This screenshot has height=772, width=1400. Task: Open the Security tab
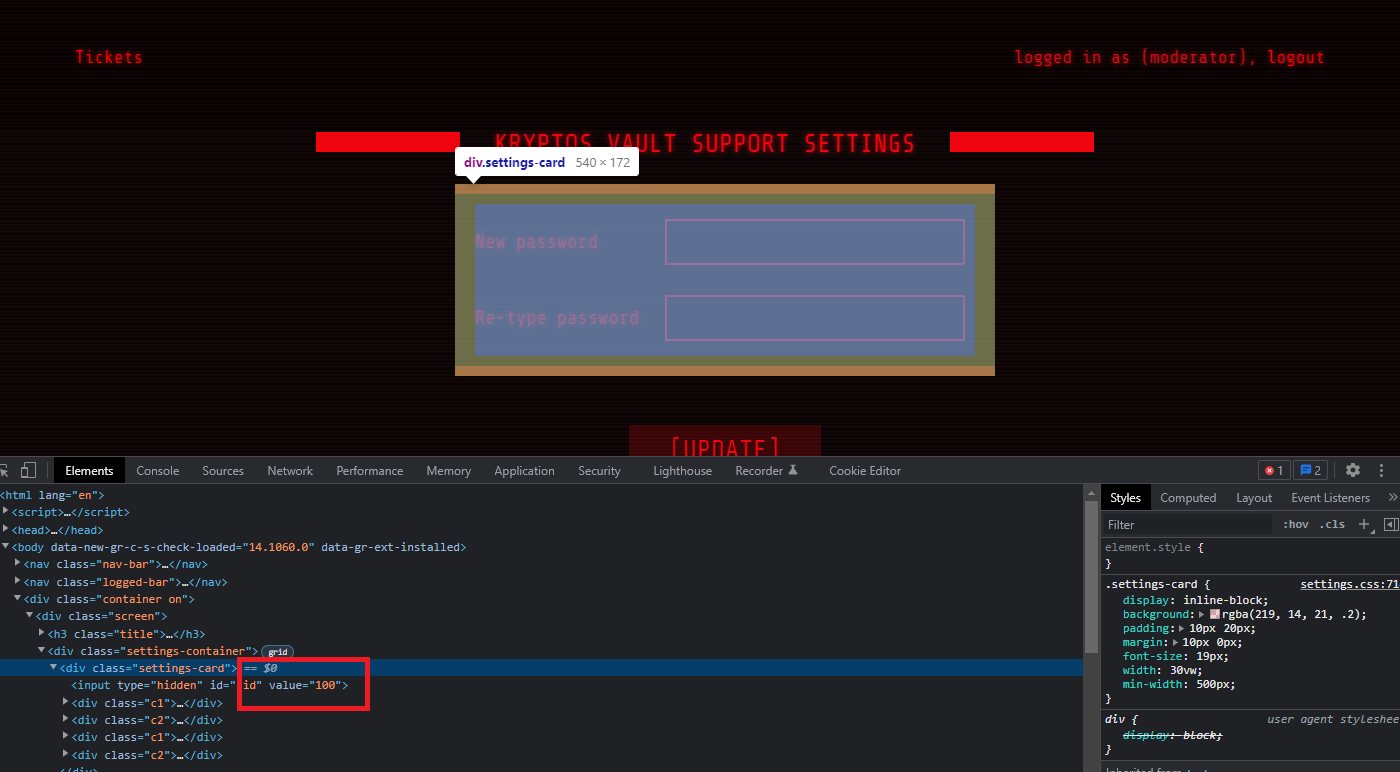(x=599, y=470)
